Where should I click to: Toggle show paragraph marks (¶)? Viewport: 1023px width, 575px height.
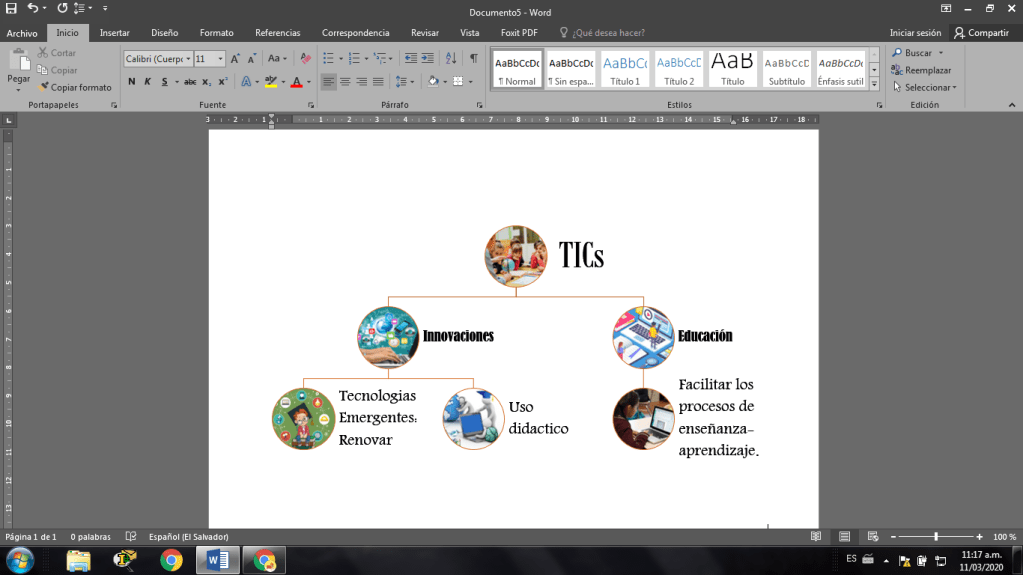(x=473, y=59)
